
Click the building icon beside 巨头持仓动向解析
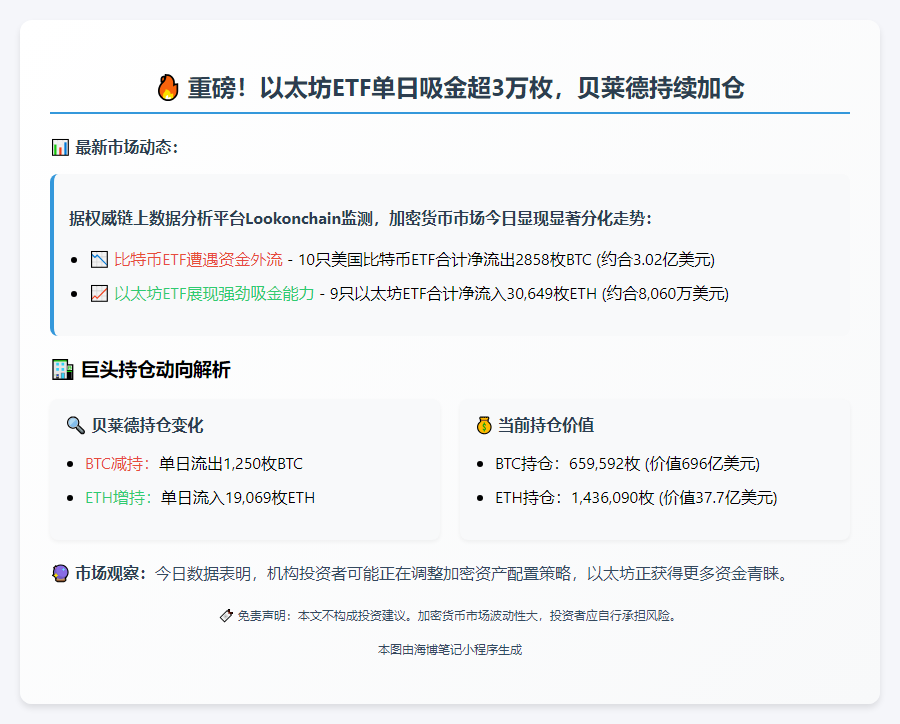(x=63, y=370)
